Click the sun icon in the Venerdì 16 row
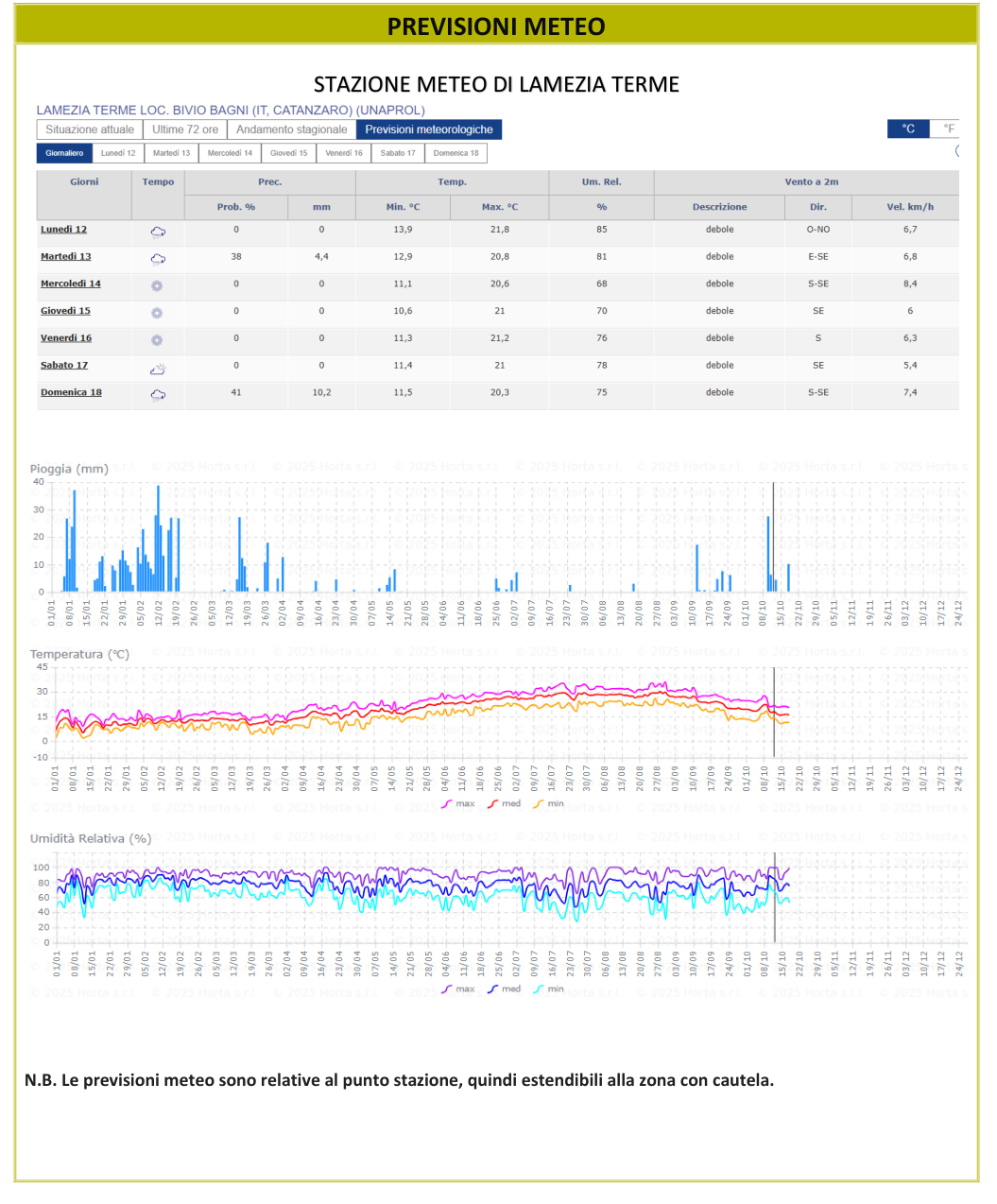This screenshot has height=1204, width=997. click(157, 340)
